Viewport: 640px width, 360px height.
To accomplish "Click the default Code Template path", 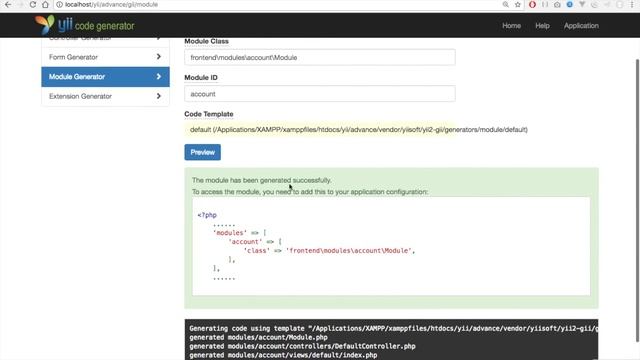I will pos(359,129).
